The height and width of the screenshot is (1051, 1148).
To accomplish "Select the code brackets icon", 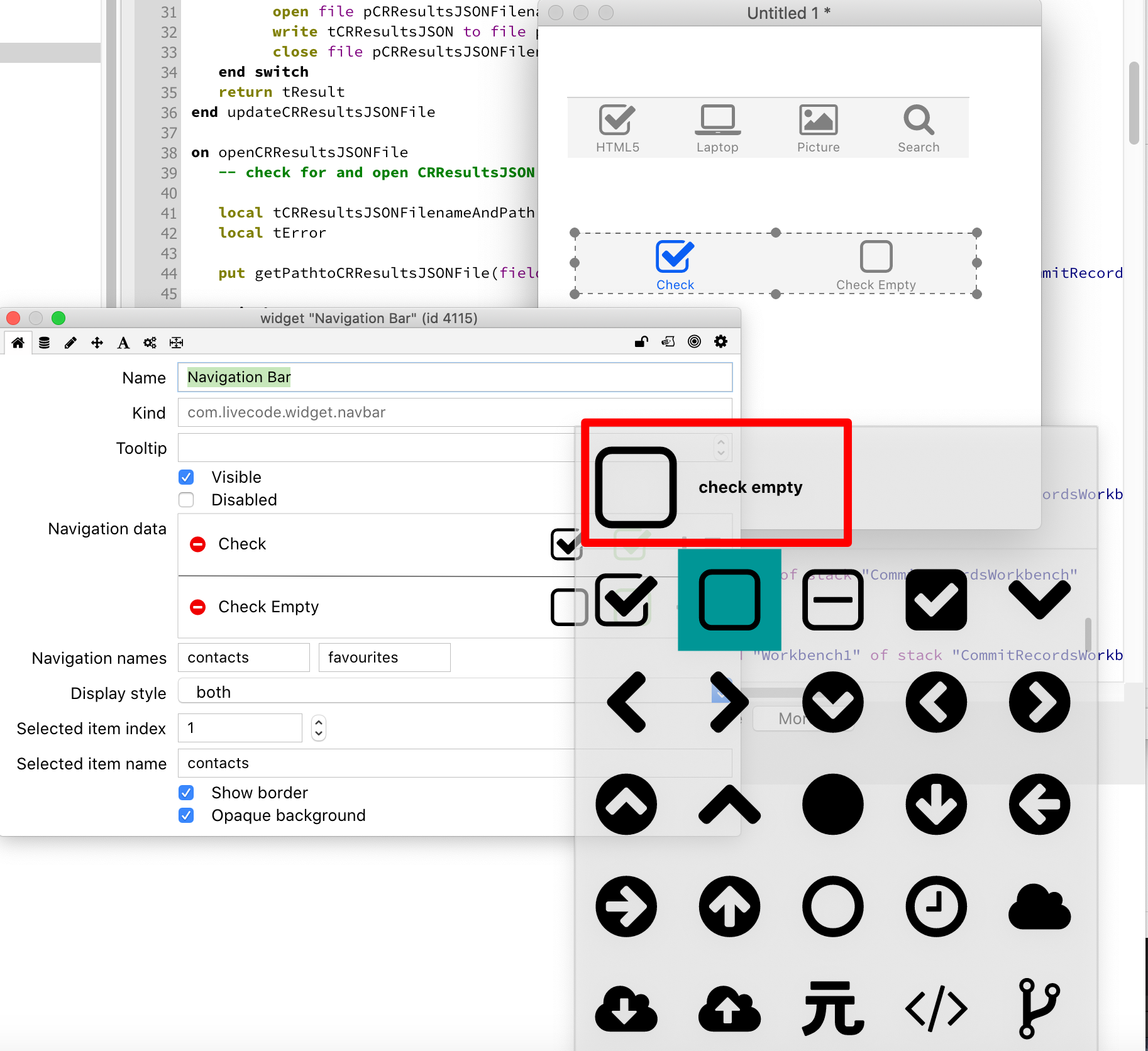I will (936, 1008).
